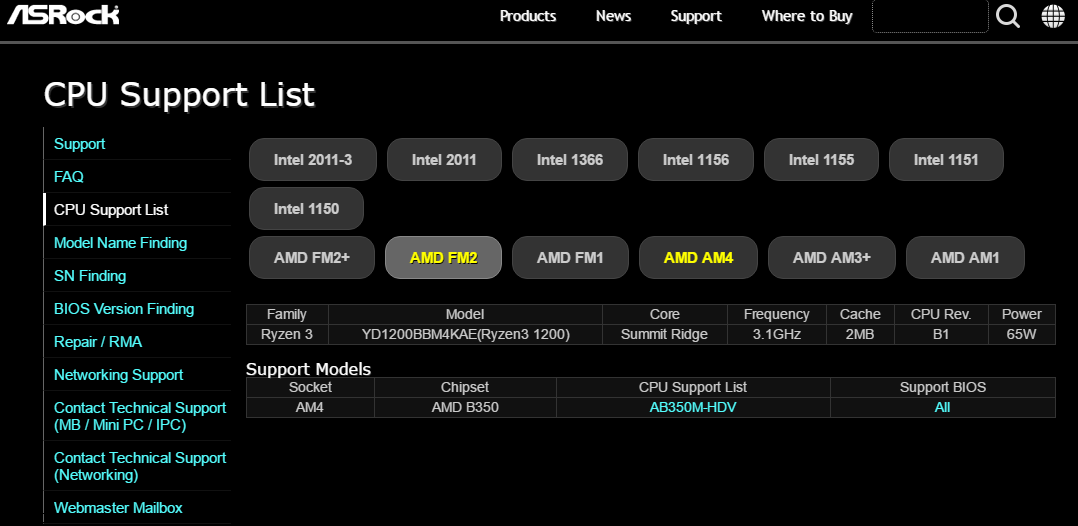Click the All support BIOS link
Viewport: 1078px width, 526px height.
point(943,407)
